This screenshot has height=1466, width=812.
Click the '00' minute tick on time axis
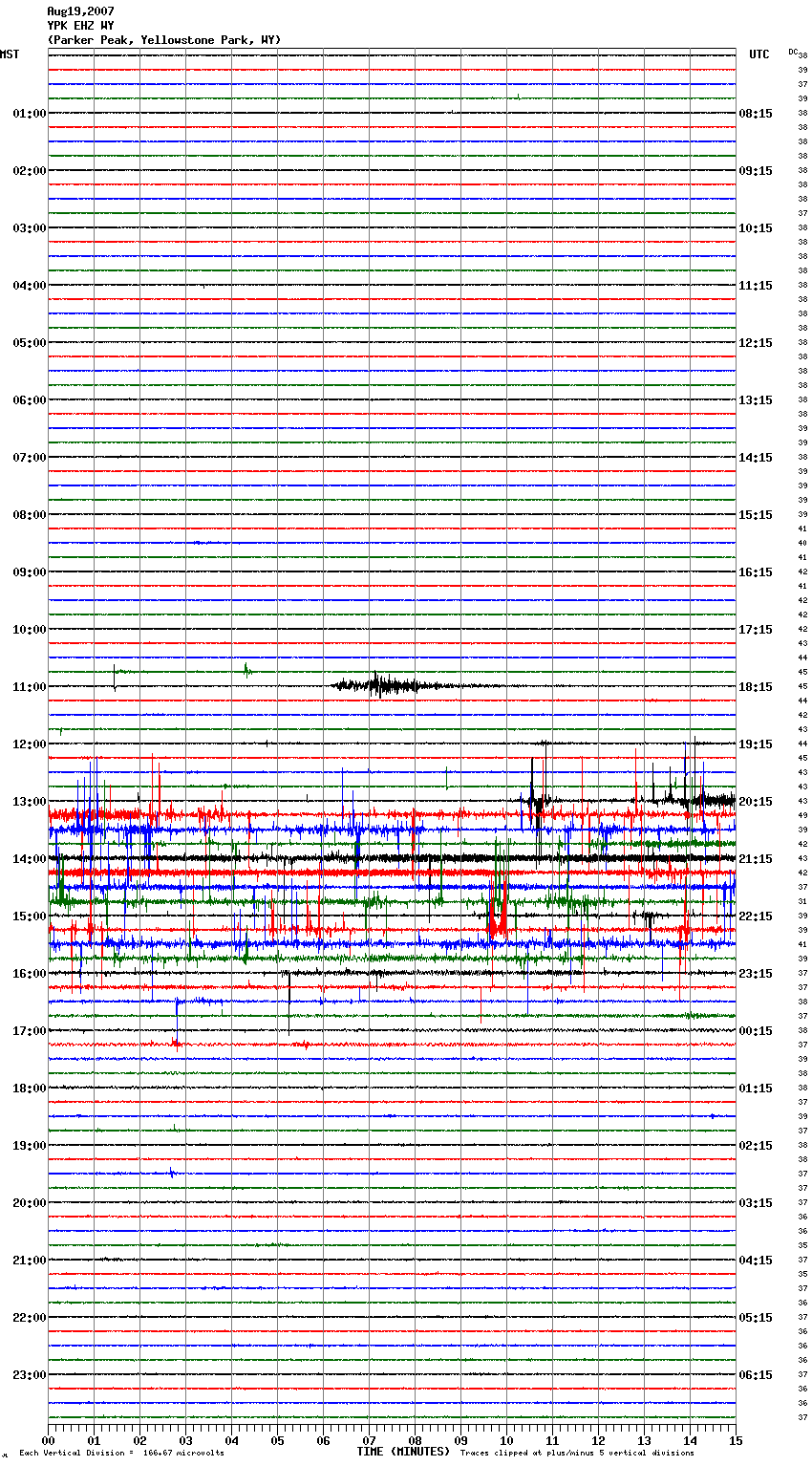click(49, 1440)
